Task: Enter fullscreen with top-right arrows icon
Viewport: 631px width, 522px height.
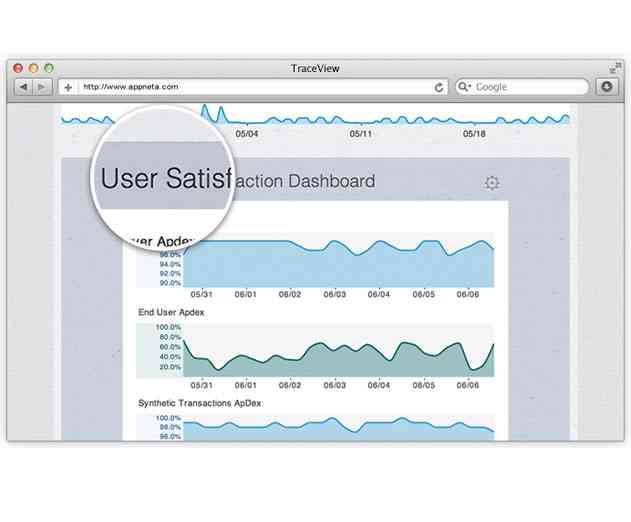Action: point(614,68)
